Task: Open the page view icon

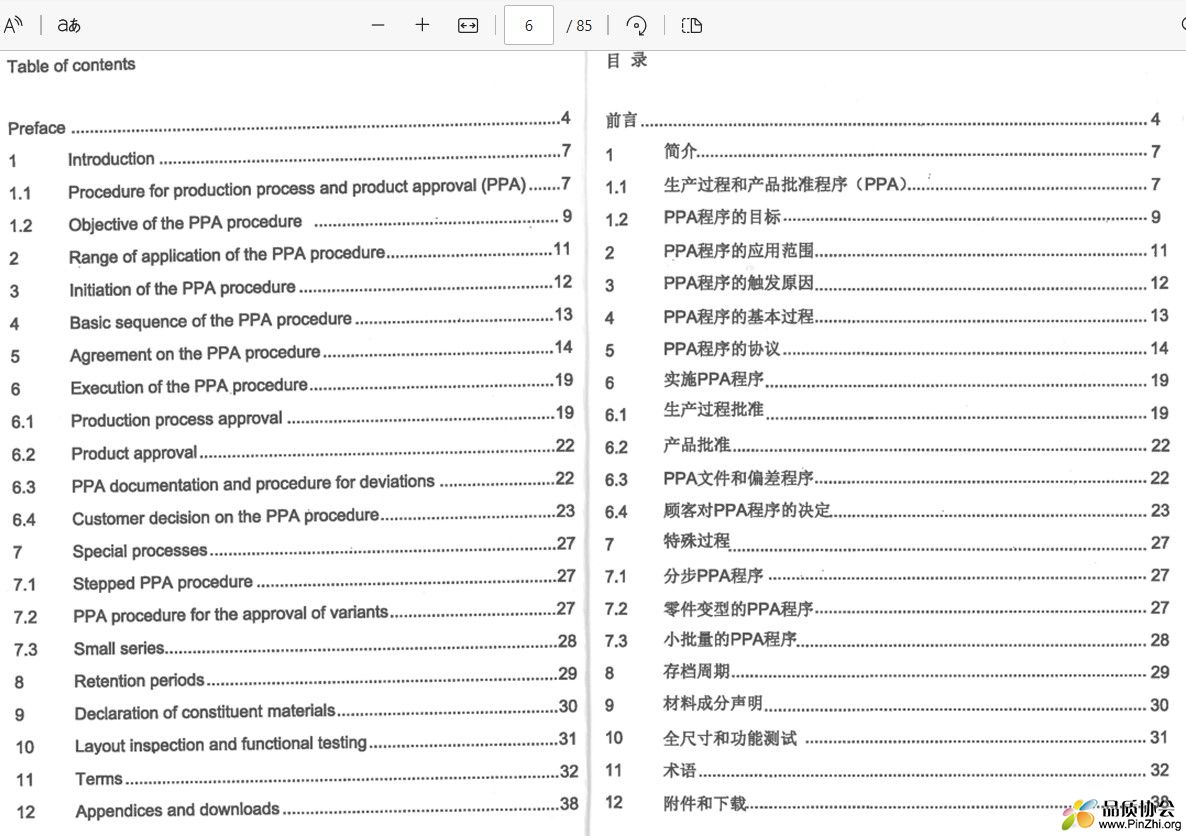Action: point(692,26)
